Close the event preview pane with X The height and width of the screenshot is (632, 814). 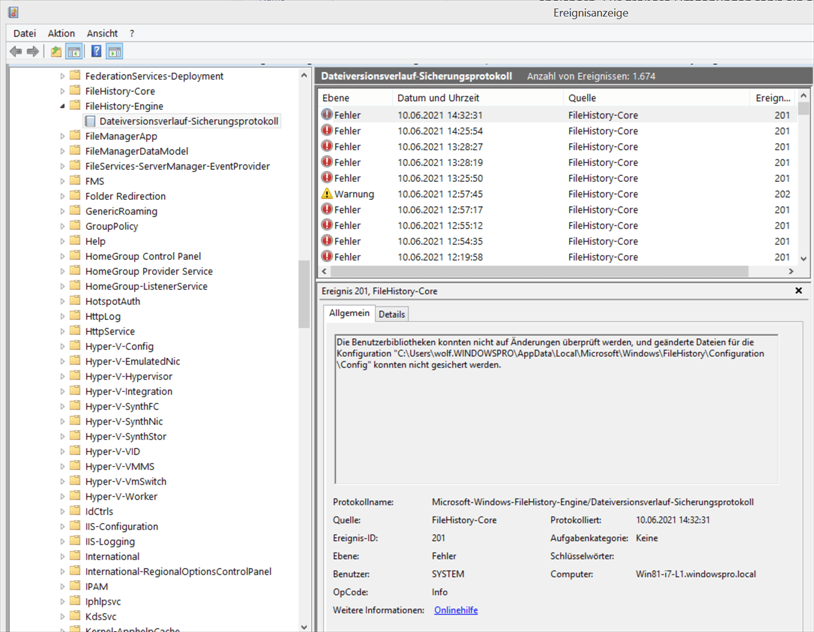coord(798,291)
